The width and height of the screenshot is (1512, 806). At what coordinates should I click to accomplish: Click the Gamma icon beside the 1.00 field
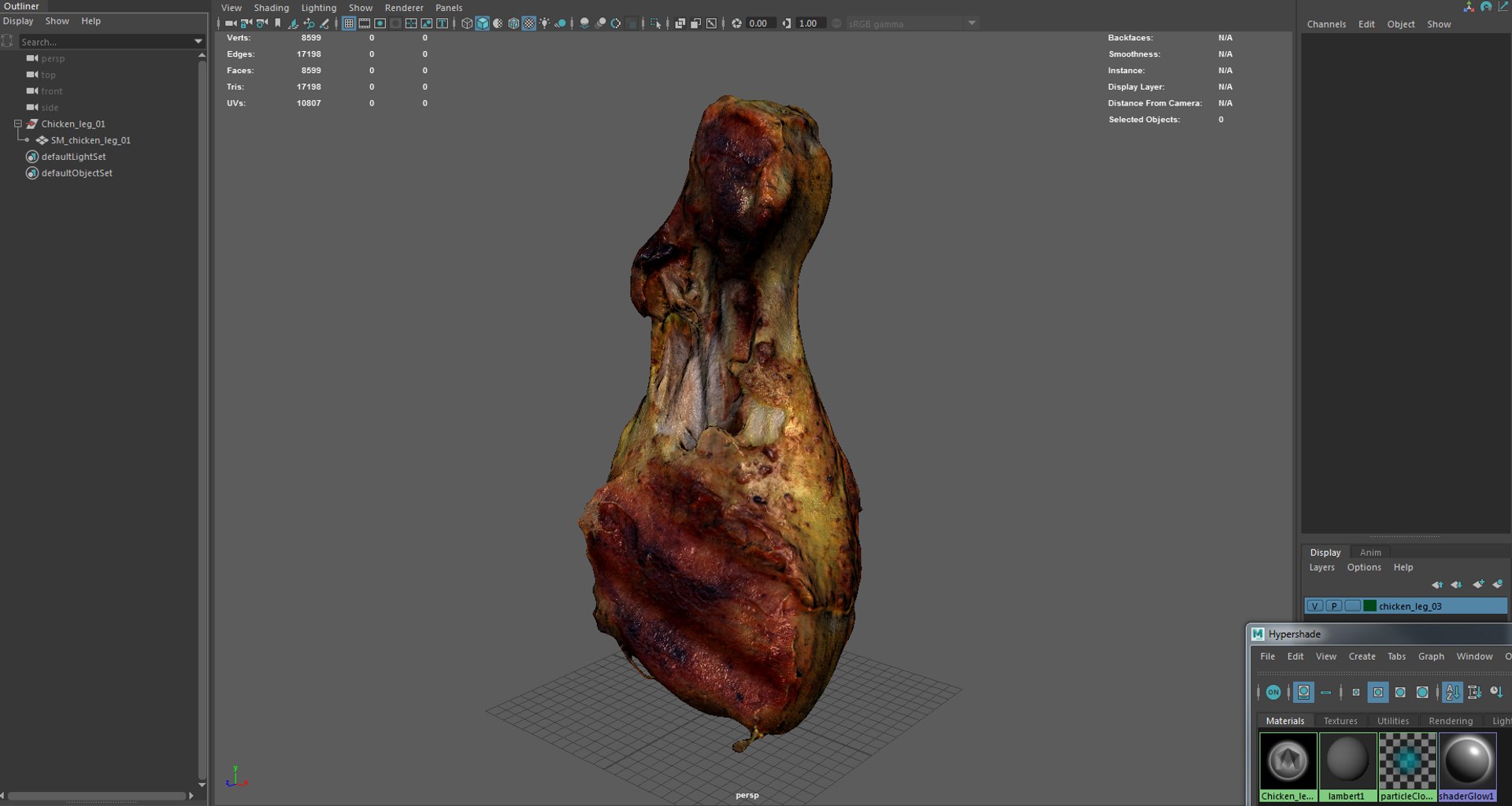point(786,24)
